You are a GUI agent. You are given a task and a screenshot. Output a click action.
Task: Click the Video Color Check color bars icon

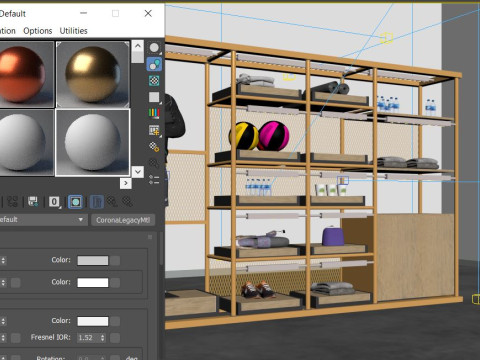tap(154, 113)
